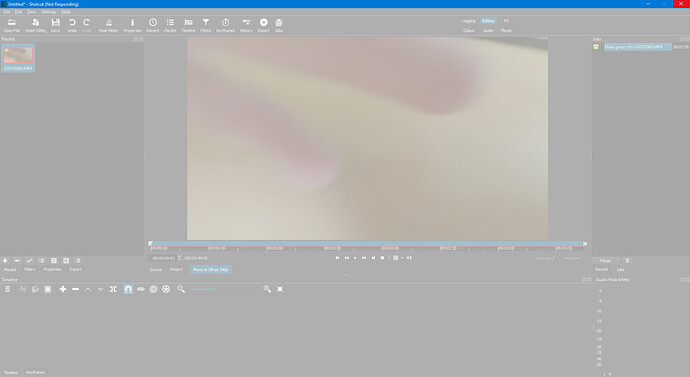Open the View menu

point(32,12)
